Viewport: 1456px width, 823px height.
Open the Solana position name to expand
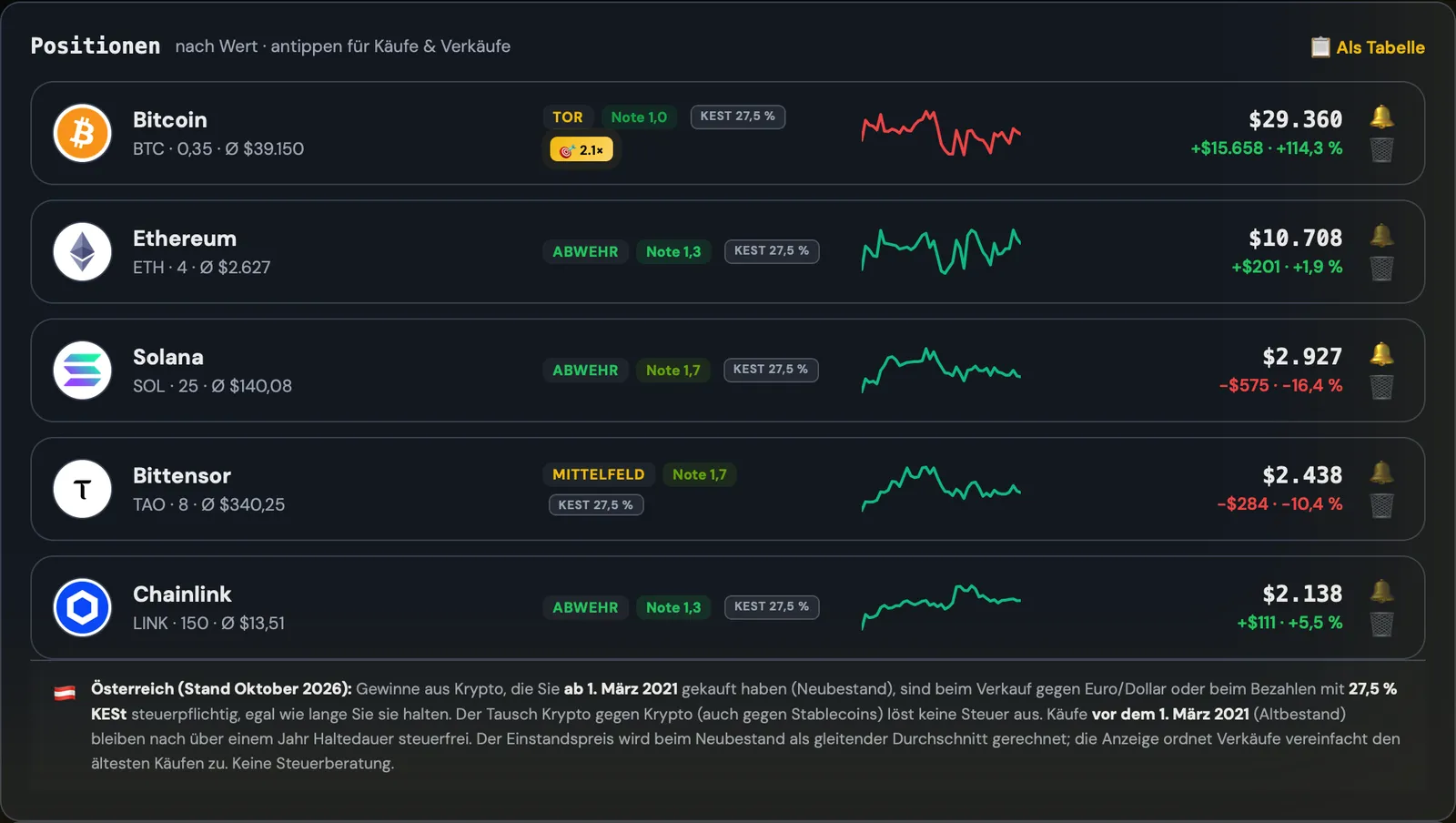point(168,357)
